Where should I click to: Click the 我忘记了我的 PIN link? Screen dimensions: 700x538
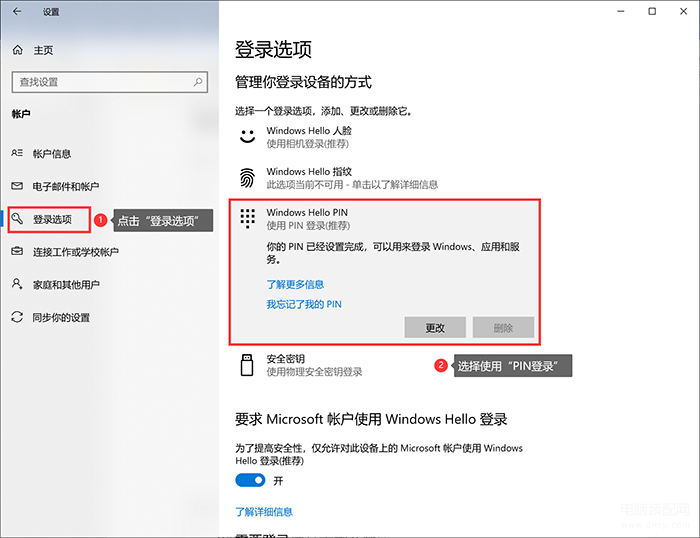pyautogui.click(x=304, y=304)
